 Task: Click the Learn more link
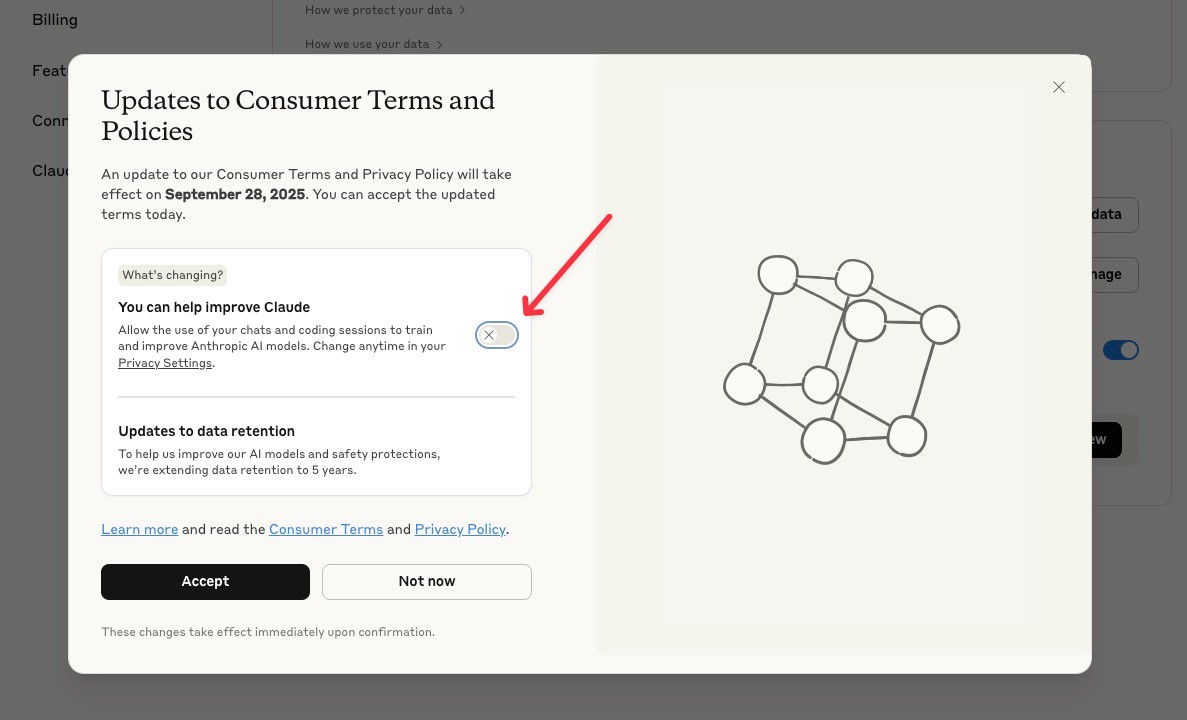139,529
